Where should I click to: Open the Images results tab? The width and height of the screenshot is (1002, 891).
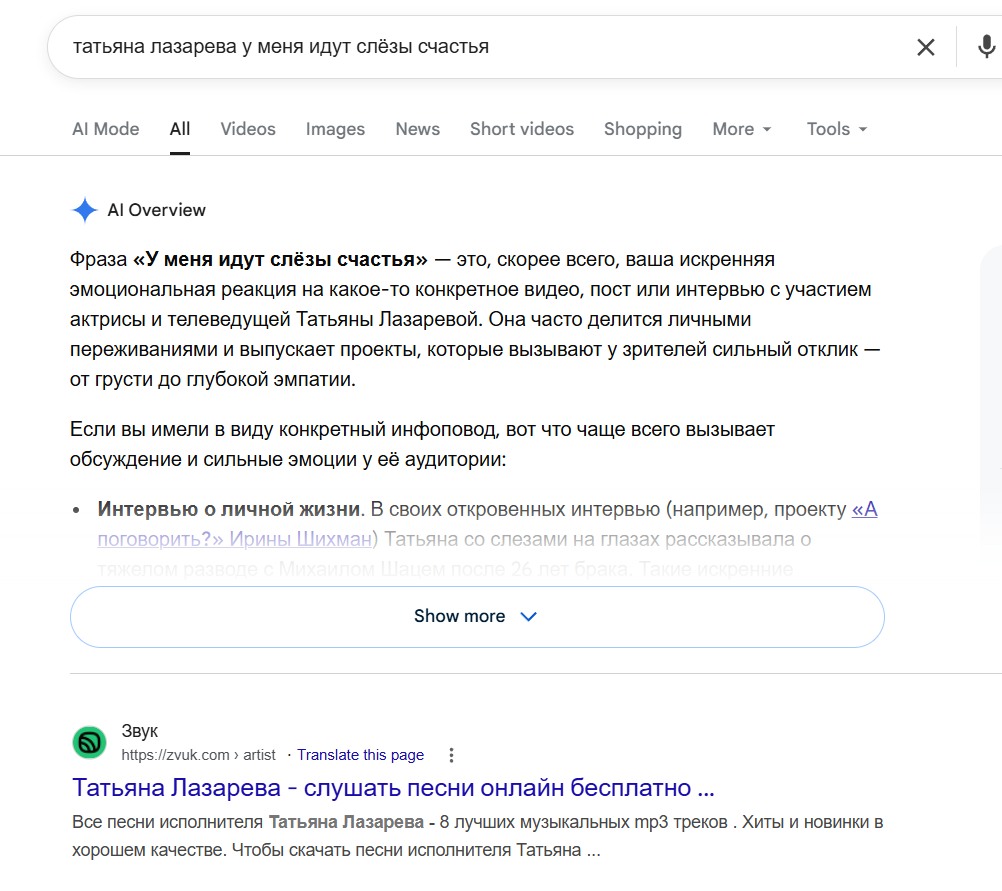pyautogui.click(x=335, y=129)
